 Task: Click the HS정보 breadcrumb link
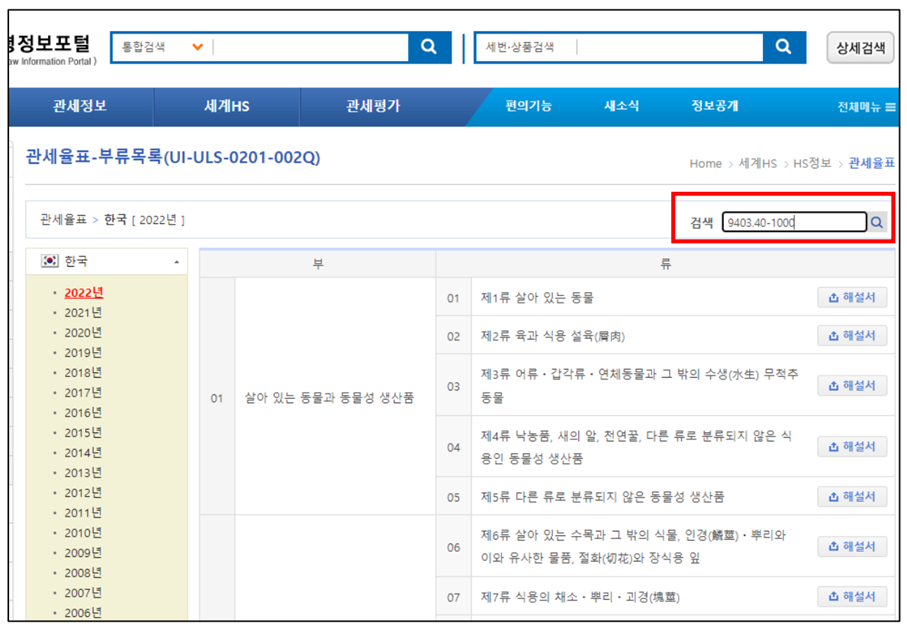812,164
